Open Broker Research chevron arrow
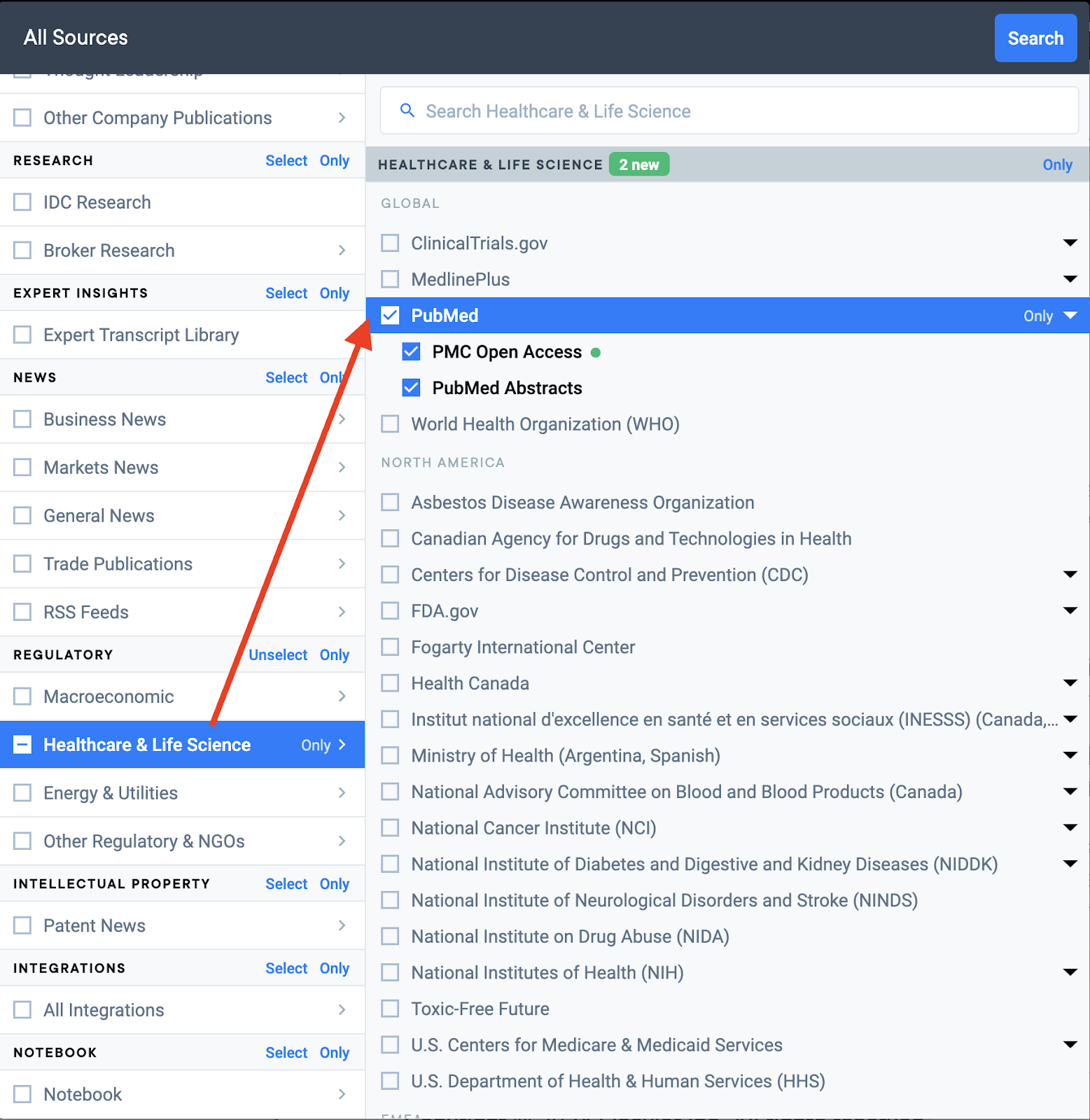 342,250
